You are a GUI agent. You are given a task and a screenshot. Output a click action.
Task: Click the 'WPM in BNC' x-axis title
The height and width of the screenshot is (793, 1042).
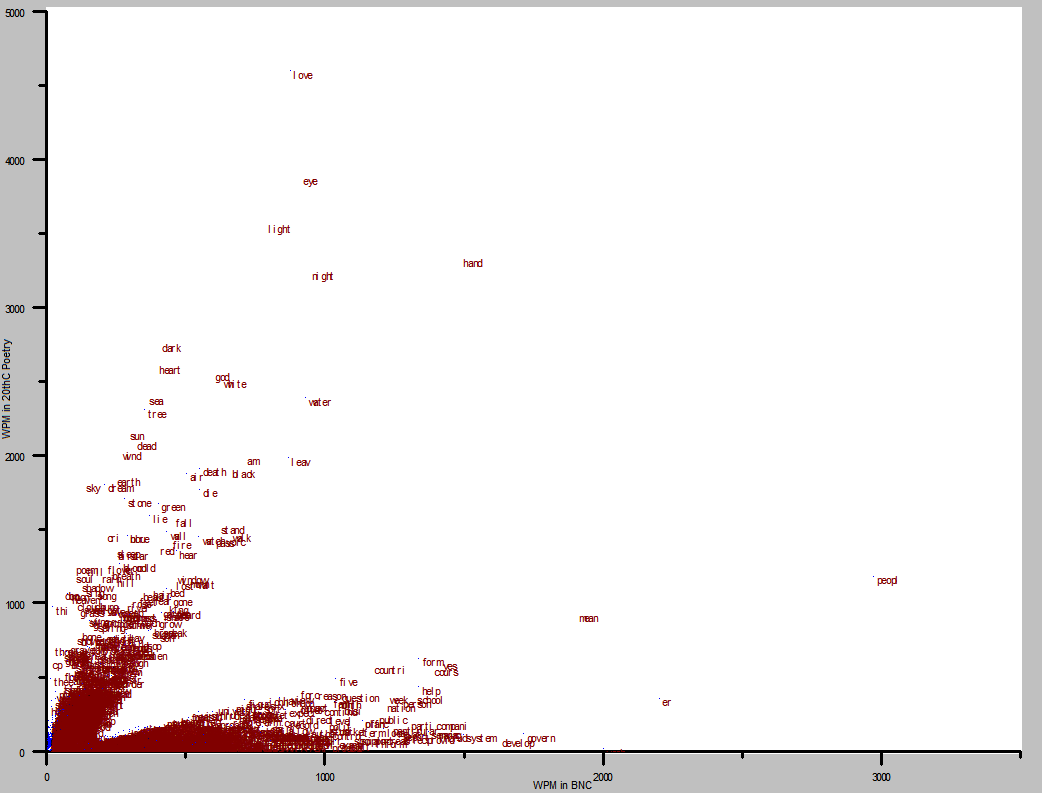pos(563,784)
